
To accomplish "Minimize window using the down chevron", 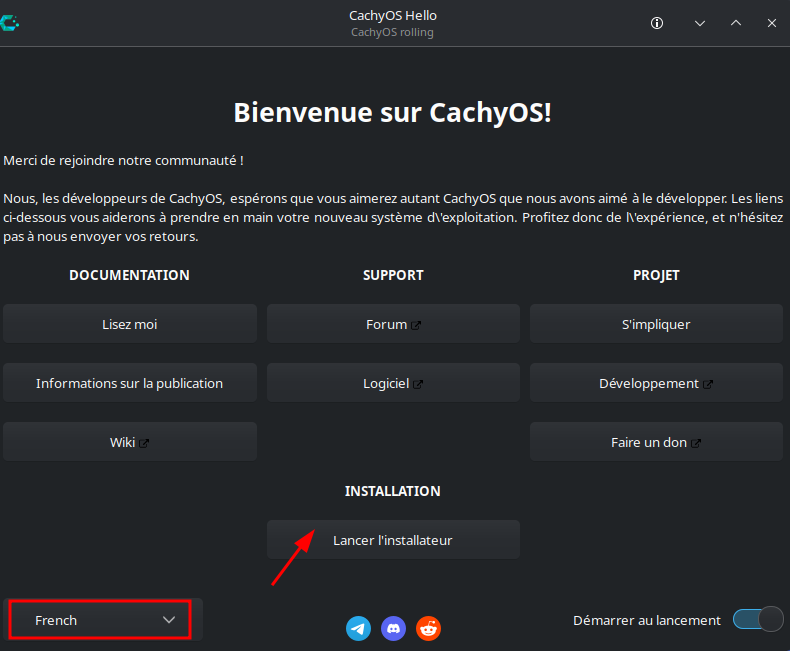I will click(700, 23).
